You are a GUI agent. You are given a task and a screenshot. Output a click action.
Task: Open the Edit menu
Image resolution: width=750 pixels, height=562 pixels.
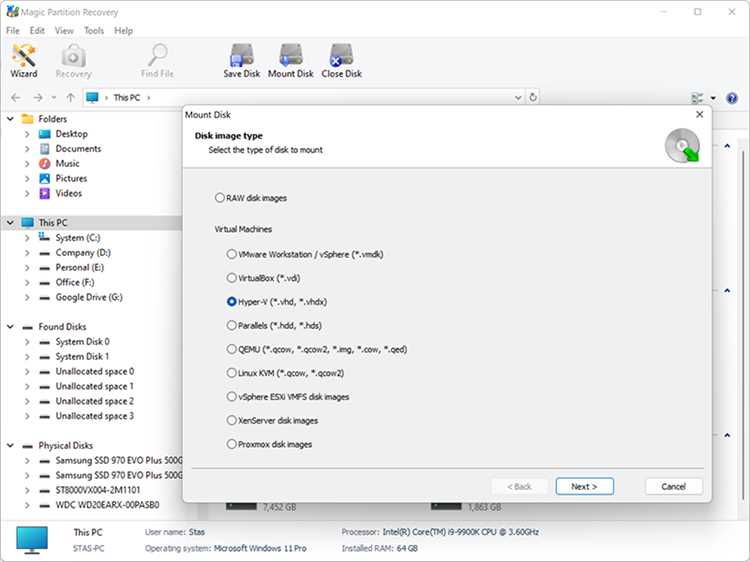click(x=37, y=31)
